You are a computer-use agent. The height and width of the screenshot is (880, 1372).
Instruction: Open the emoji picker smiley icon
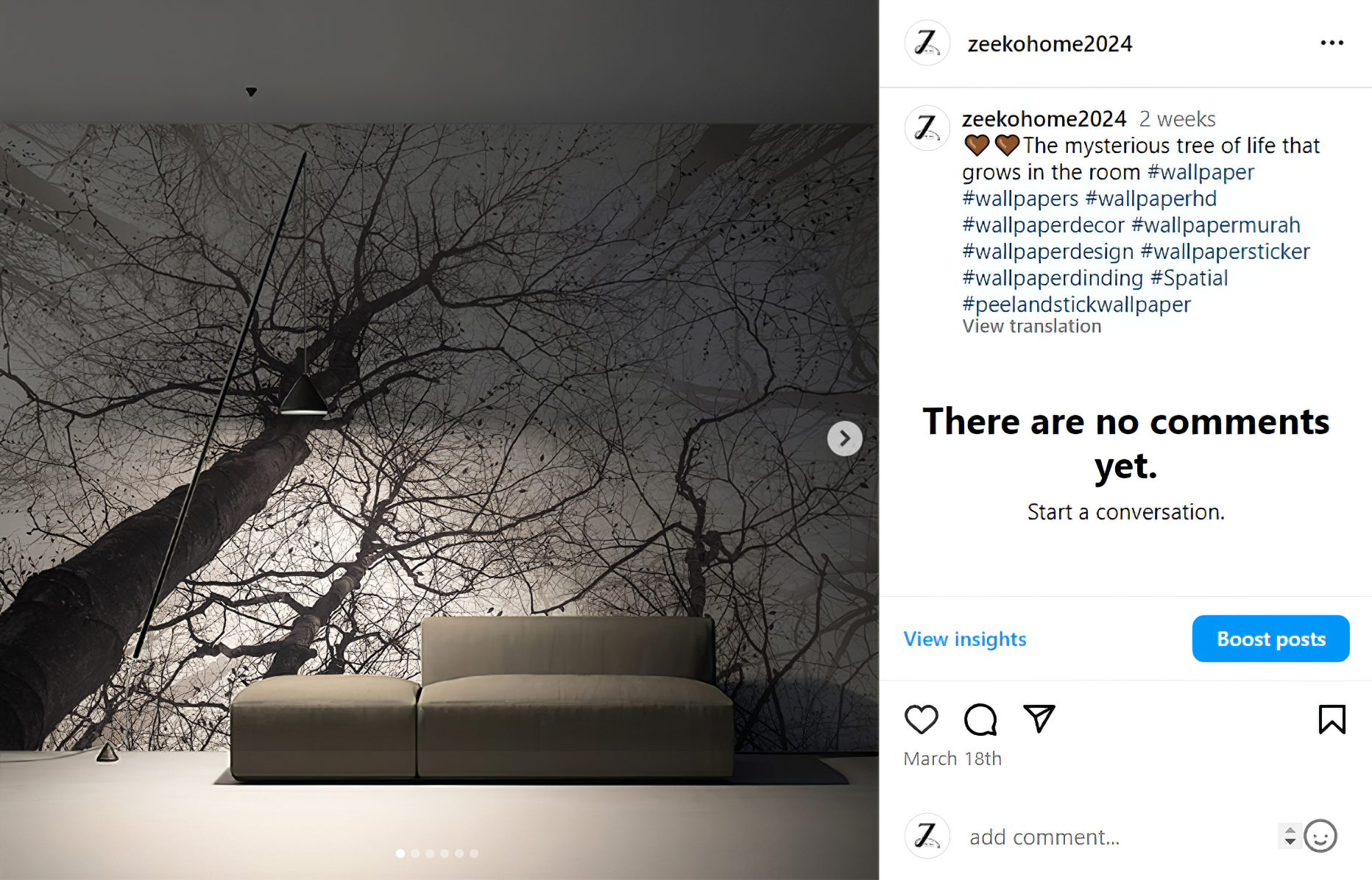click(x=1320, y=837)
